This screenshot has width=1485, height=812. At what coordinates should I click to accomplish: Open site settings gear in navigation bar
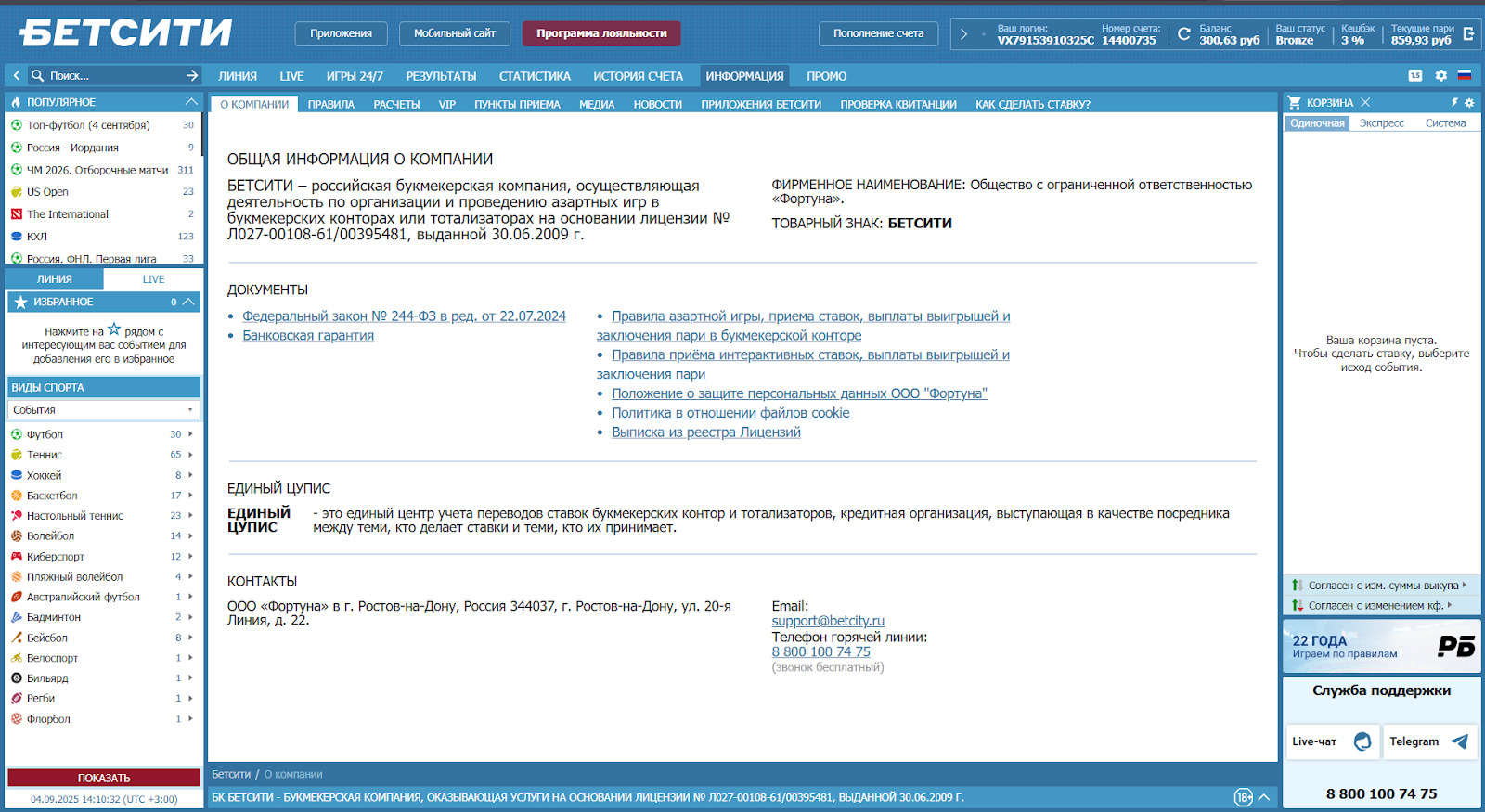coord(1440,76)
